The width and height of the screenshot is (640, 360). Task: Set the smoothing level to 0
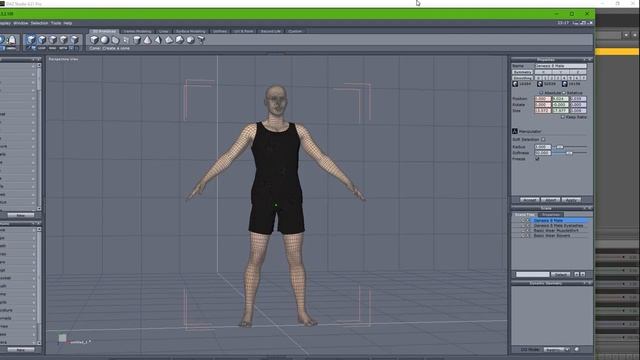pos(538,78)
